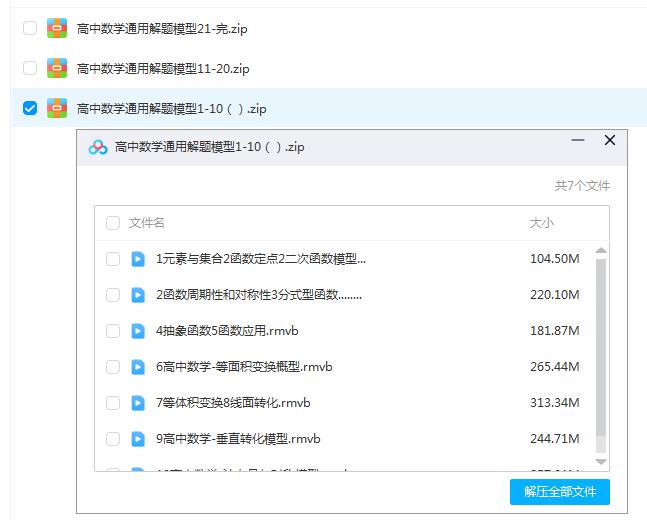Click video icon of 2函数周期性和对称性 file
This screenshot has height=520, width=647.
138,295
